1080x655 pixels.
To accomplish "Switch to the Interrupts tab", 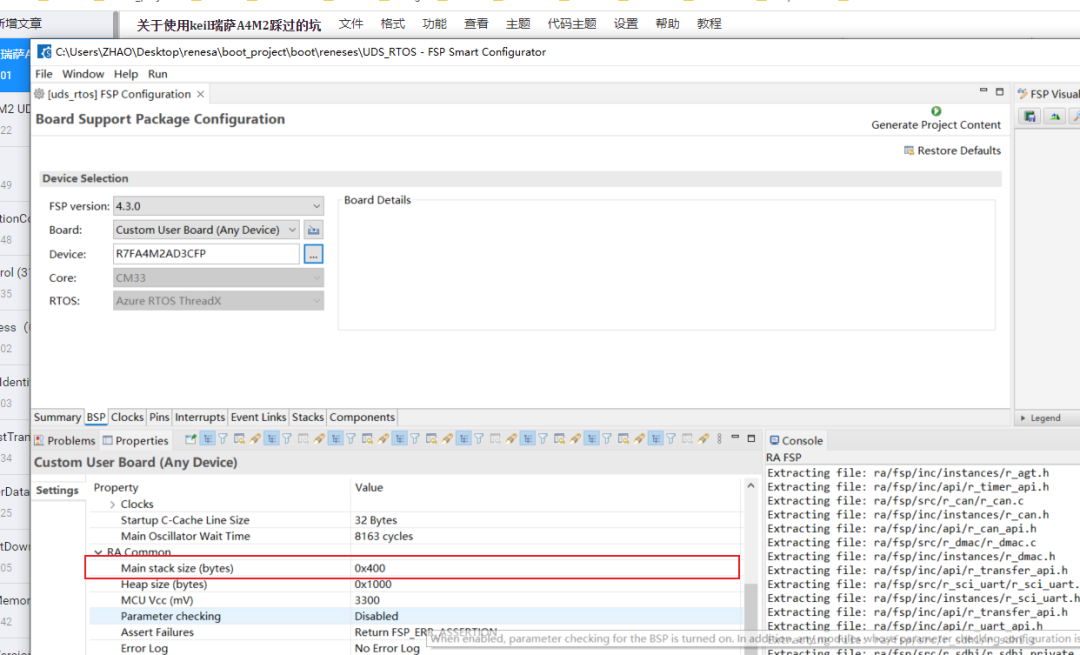I will [x=200, y=417].
